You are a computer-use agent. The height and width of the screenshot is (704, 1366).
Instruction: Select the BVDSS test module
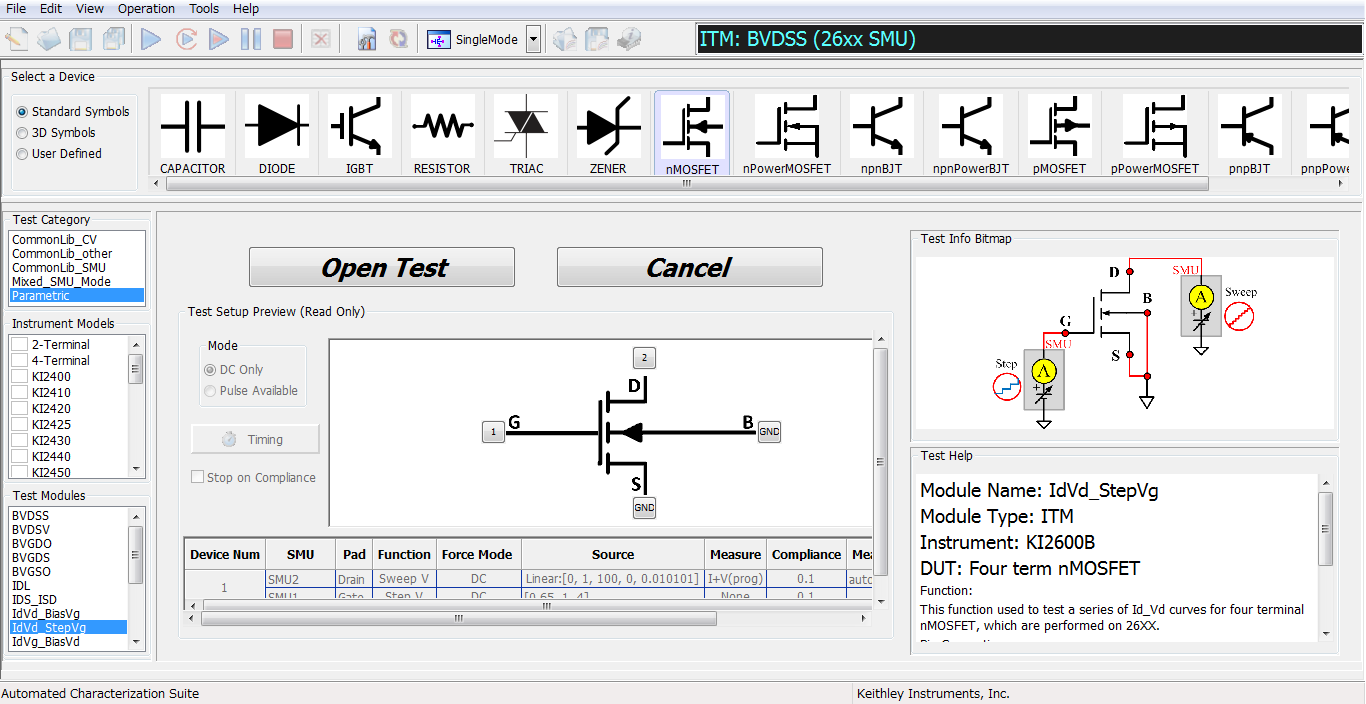[30, 516]
